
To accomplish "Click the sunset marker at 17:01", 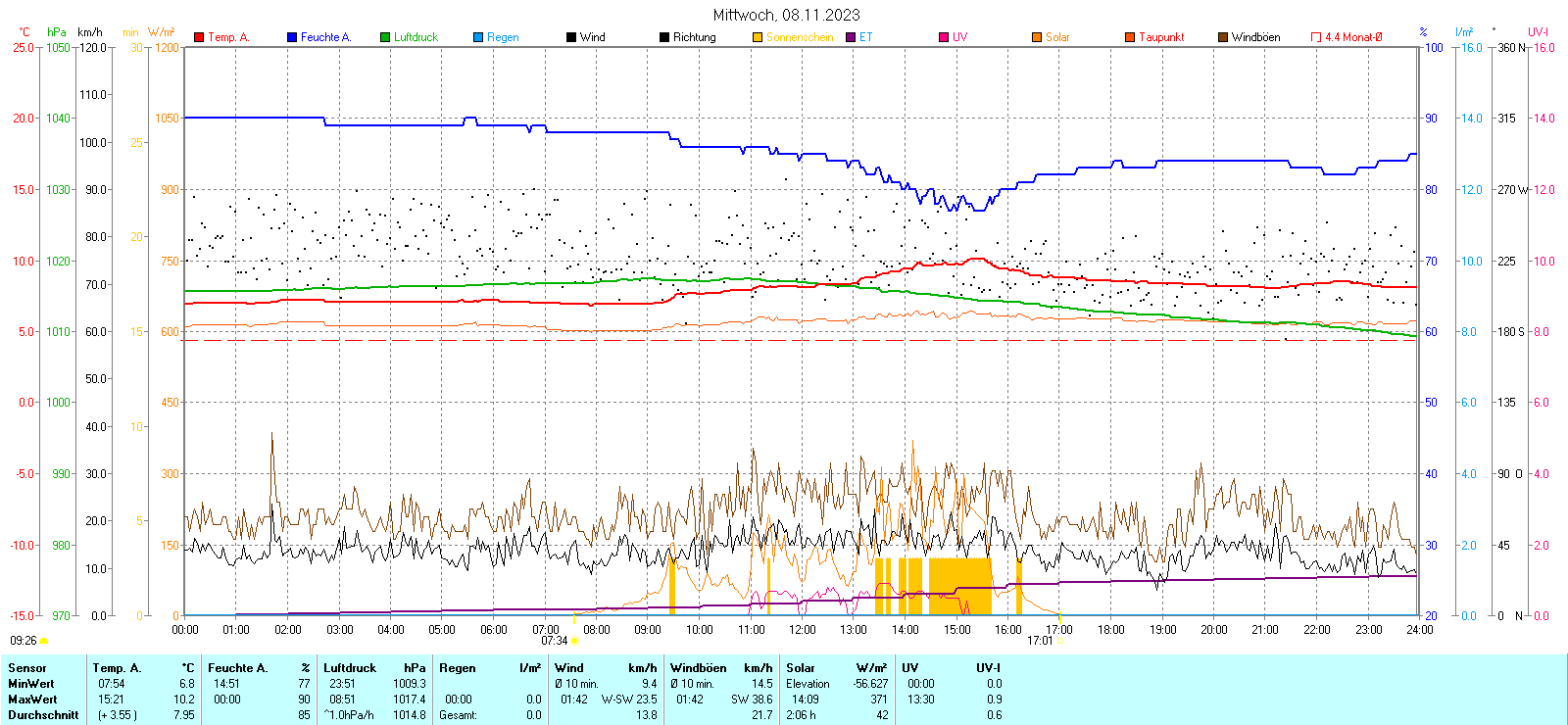I will [1059, 641].
